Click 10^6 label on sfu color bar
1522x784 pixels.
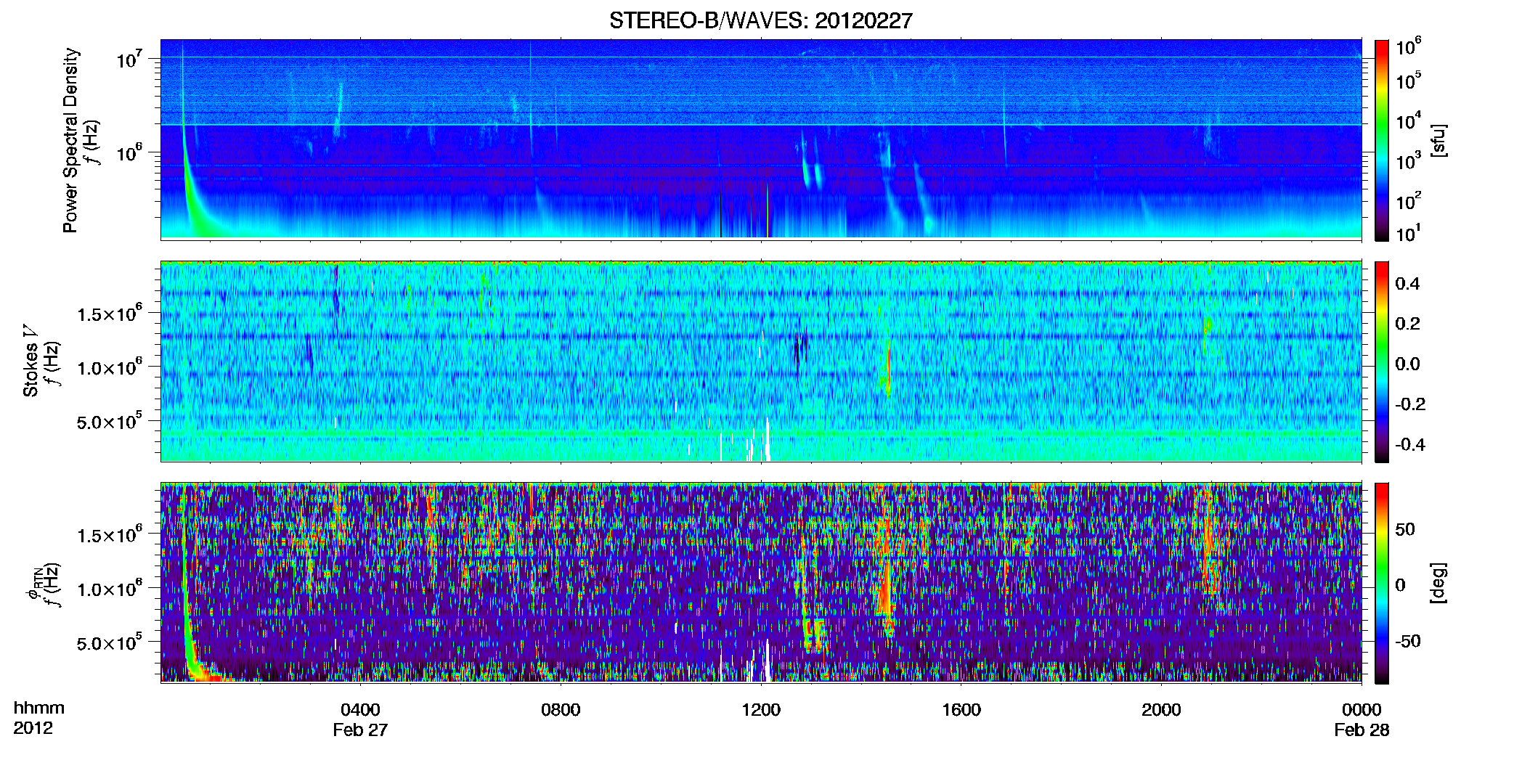(x=1408, y=48)
